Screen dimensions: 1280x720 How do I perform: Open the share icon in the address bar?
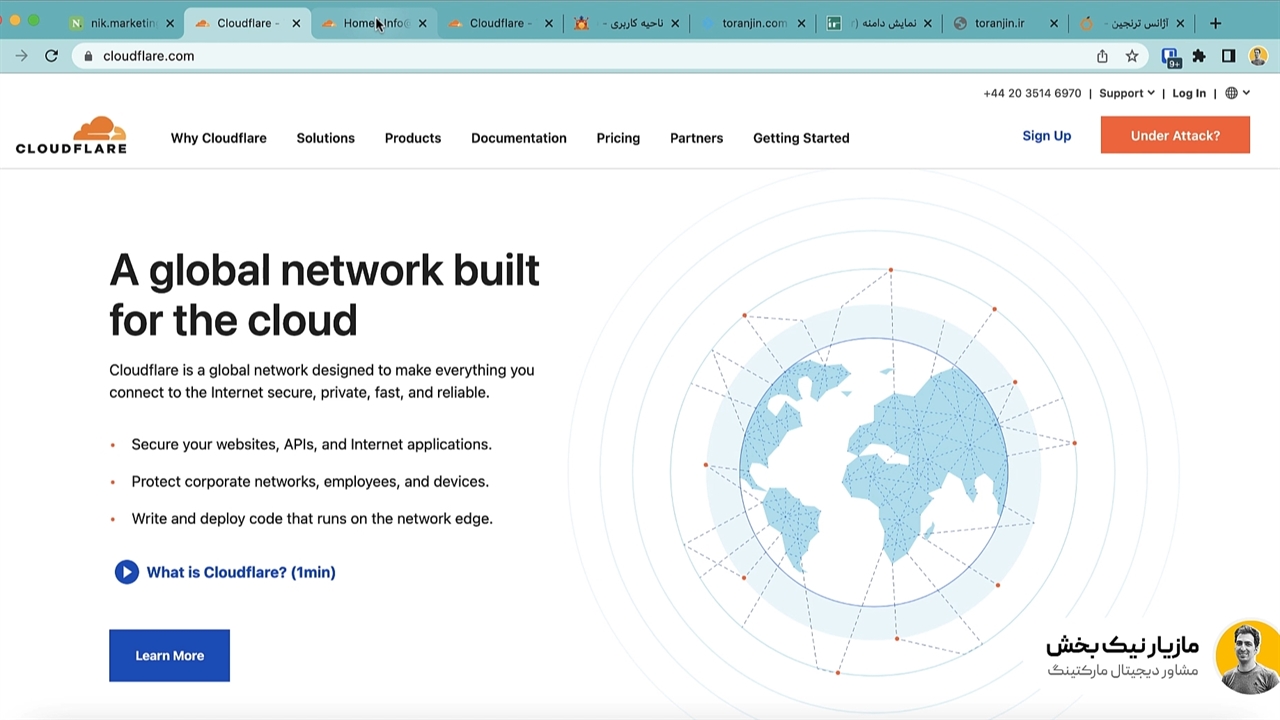[1102, 56]
